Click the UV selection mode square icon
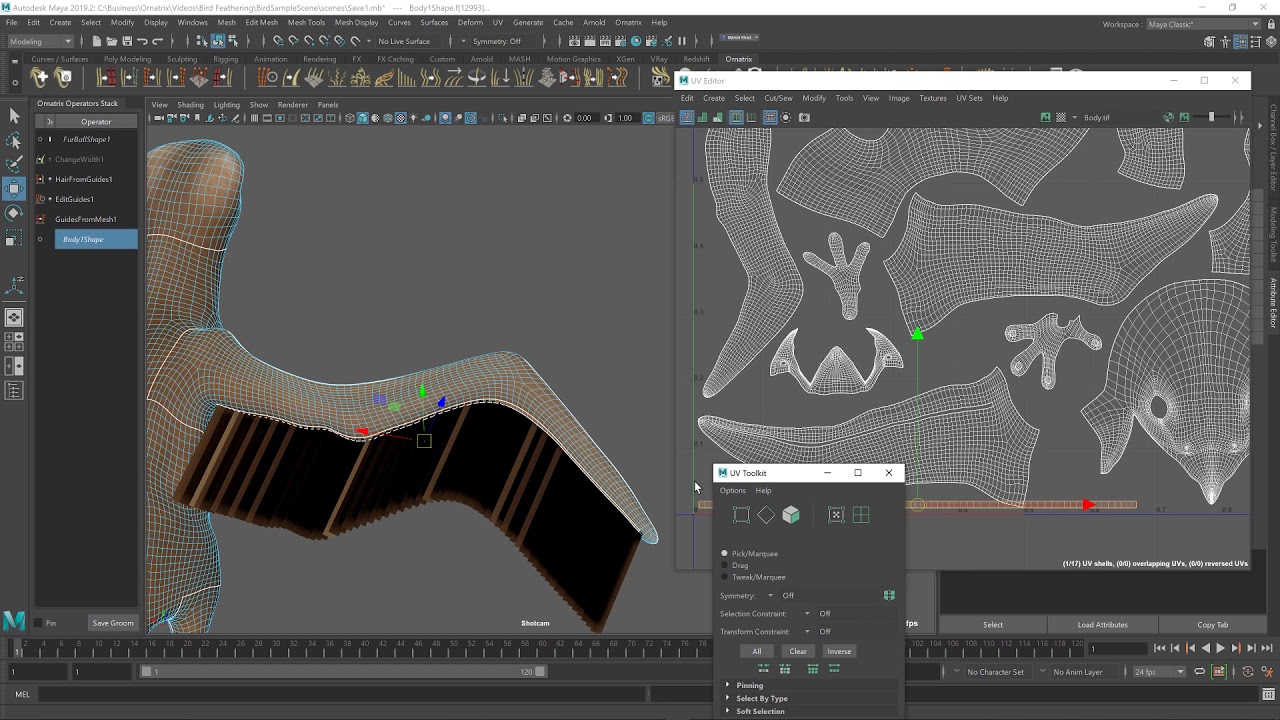This screenshot has height=720, width=1280. 741,515
